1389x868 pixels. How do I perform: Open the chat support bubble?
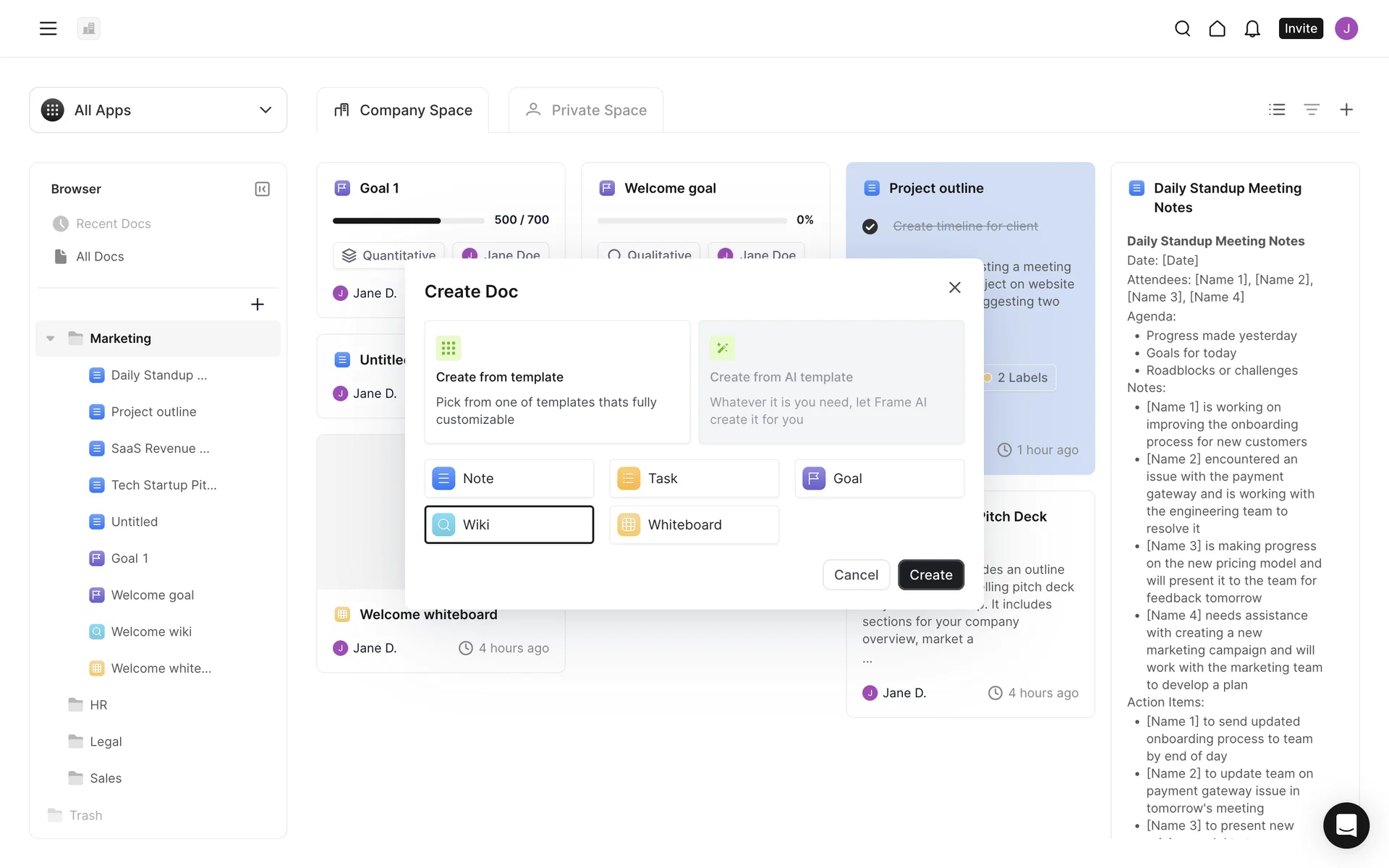[1346, 825]
